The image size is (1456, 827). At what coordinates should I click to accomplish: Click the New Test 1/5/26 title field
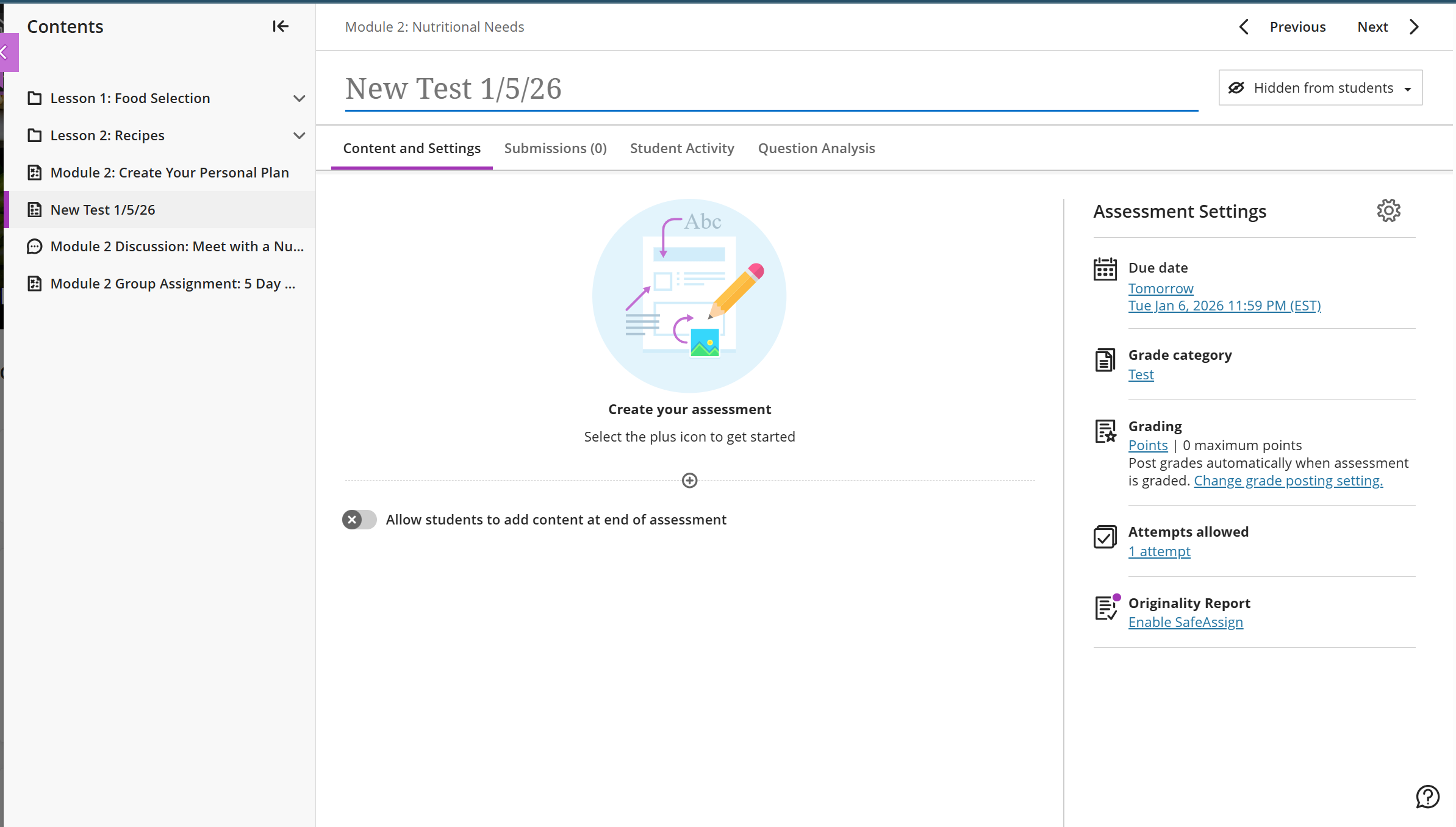click(x=771, y=89)
